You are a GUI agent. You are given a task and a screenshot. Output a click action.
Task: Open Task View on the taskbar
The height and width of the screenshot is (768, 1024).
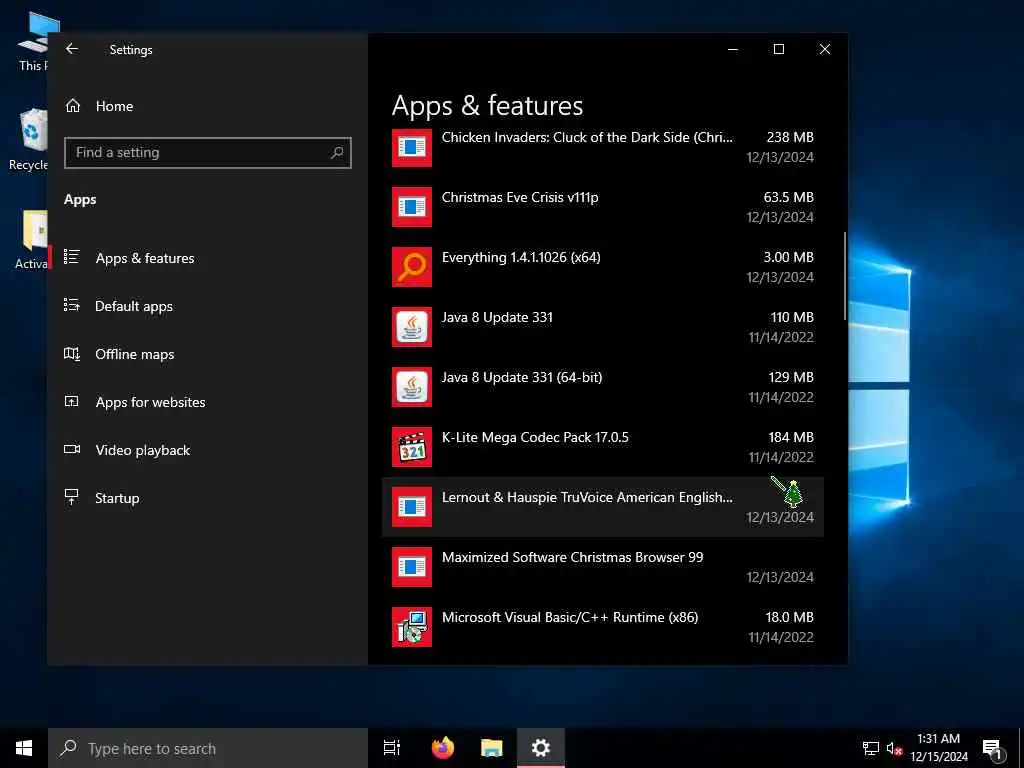click(392, 748)
